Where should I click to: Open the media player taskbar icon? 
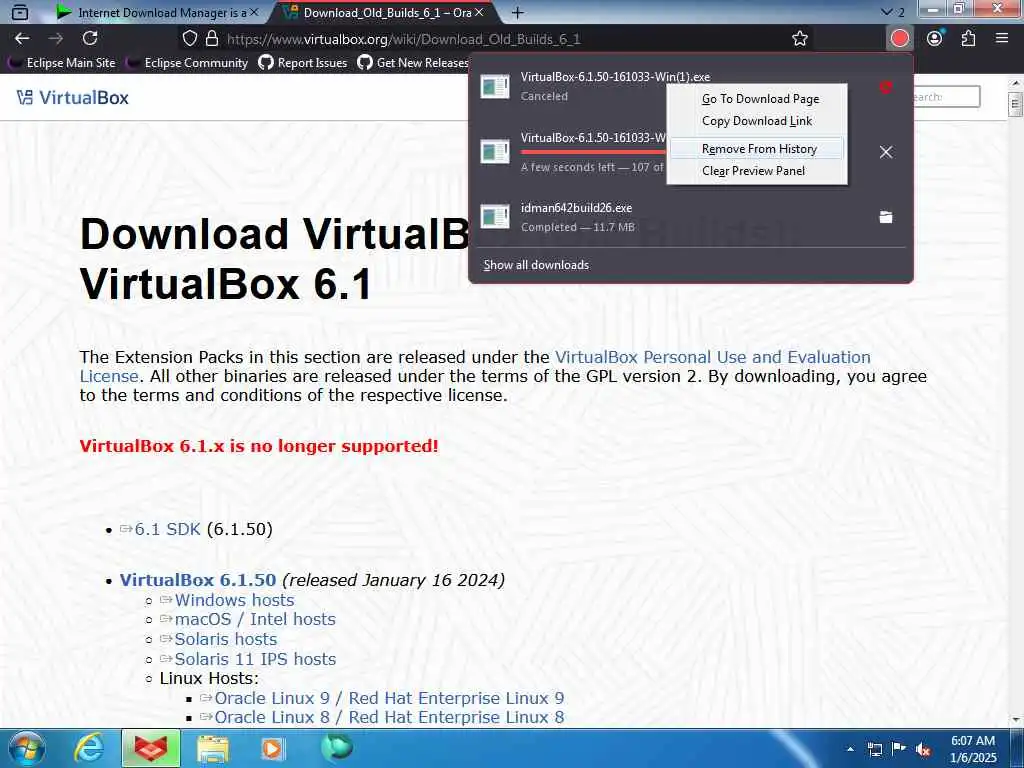point(272,748)
